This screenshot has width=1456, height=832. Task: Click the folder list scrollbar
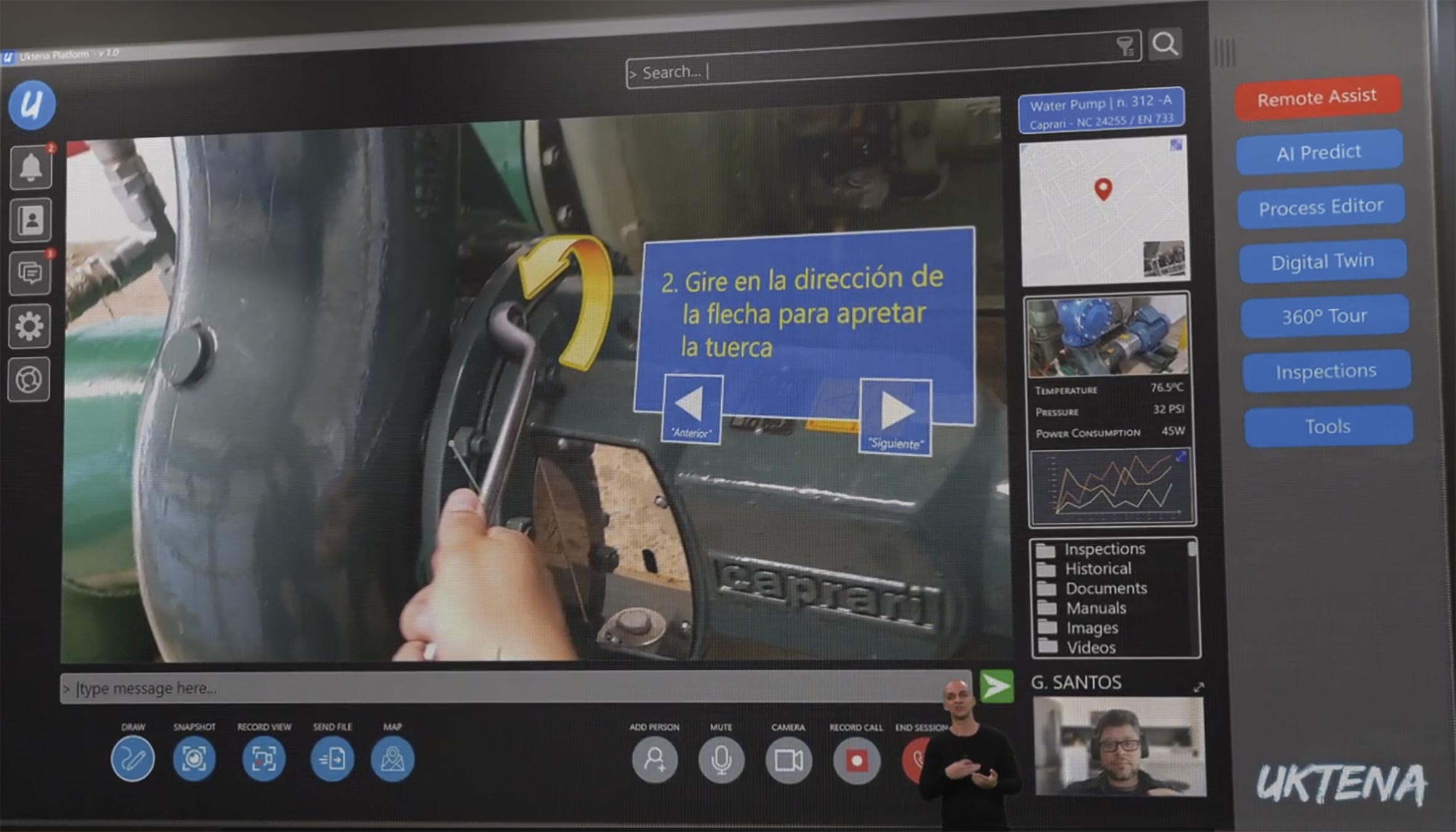coord(1192,549)
